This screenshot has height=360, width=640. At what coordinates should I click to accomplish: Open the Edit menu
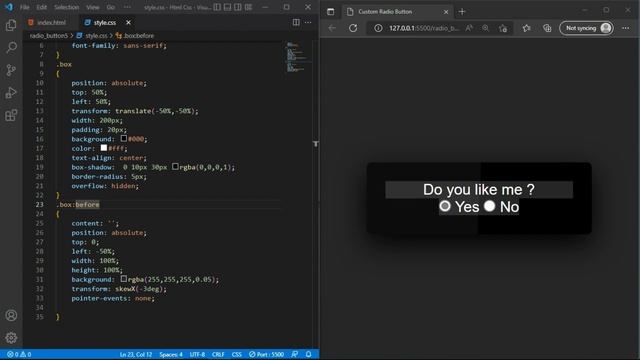(42, 7)
